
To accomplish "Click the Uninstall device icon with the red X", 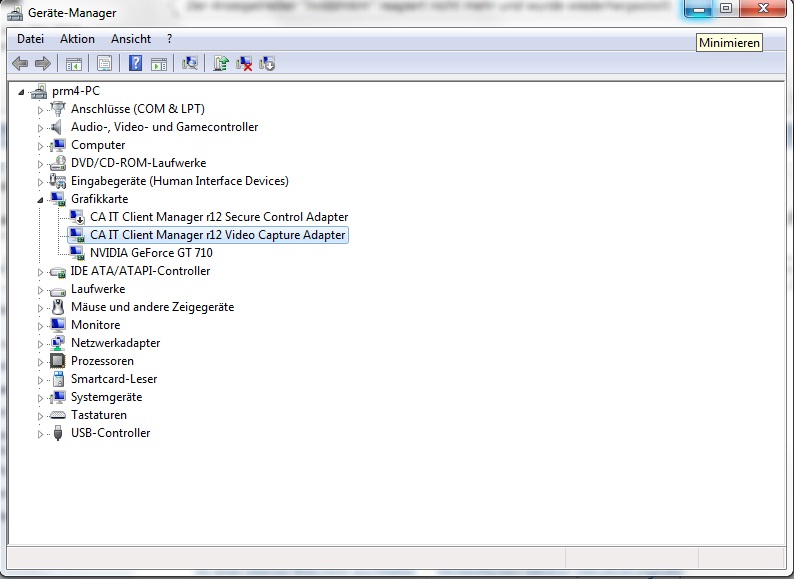I will coord(244,63).
